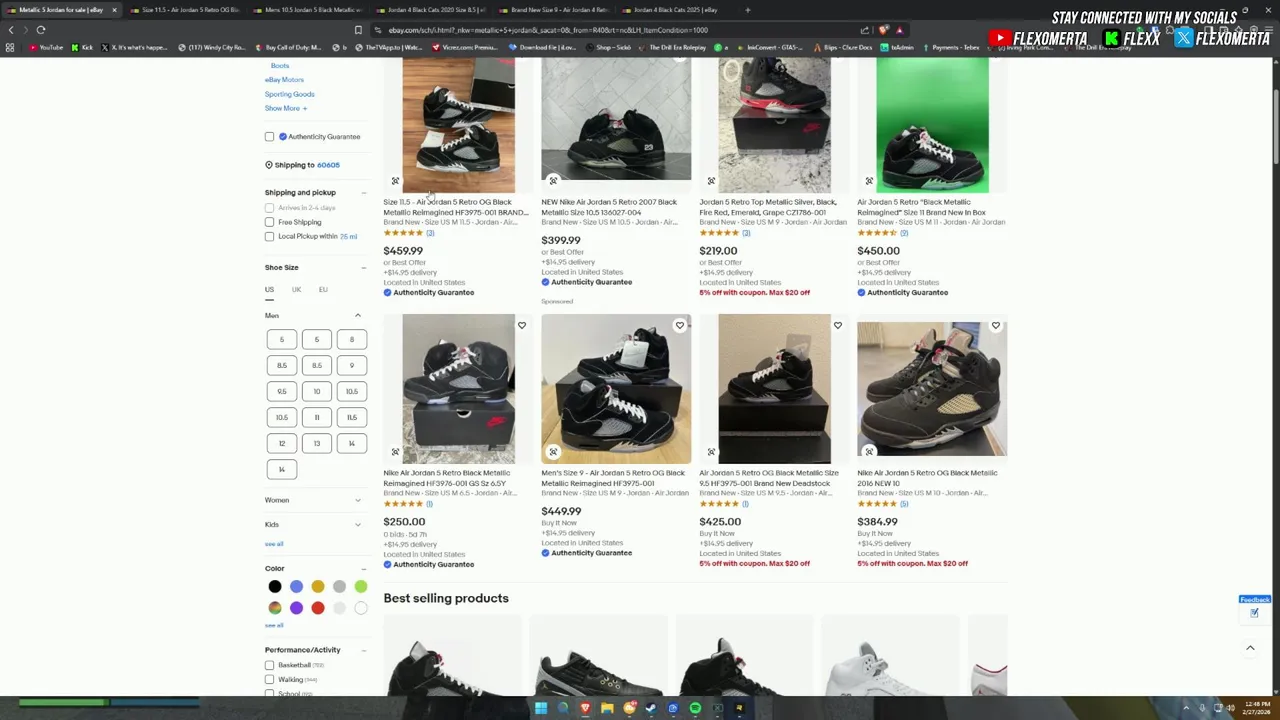Add $250.00 Nike Air Jordan listing to watchlist
The image size is (1280, 720).
pos(521,326)
